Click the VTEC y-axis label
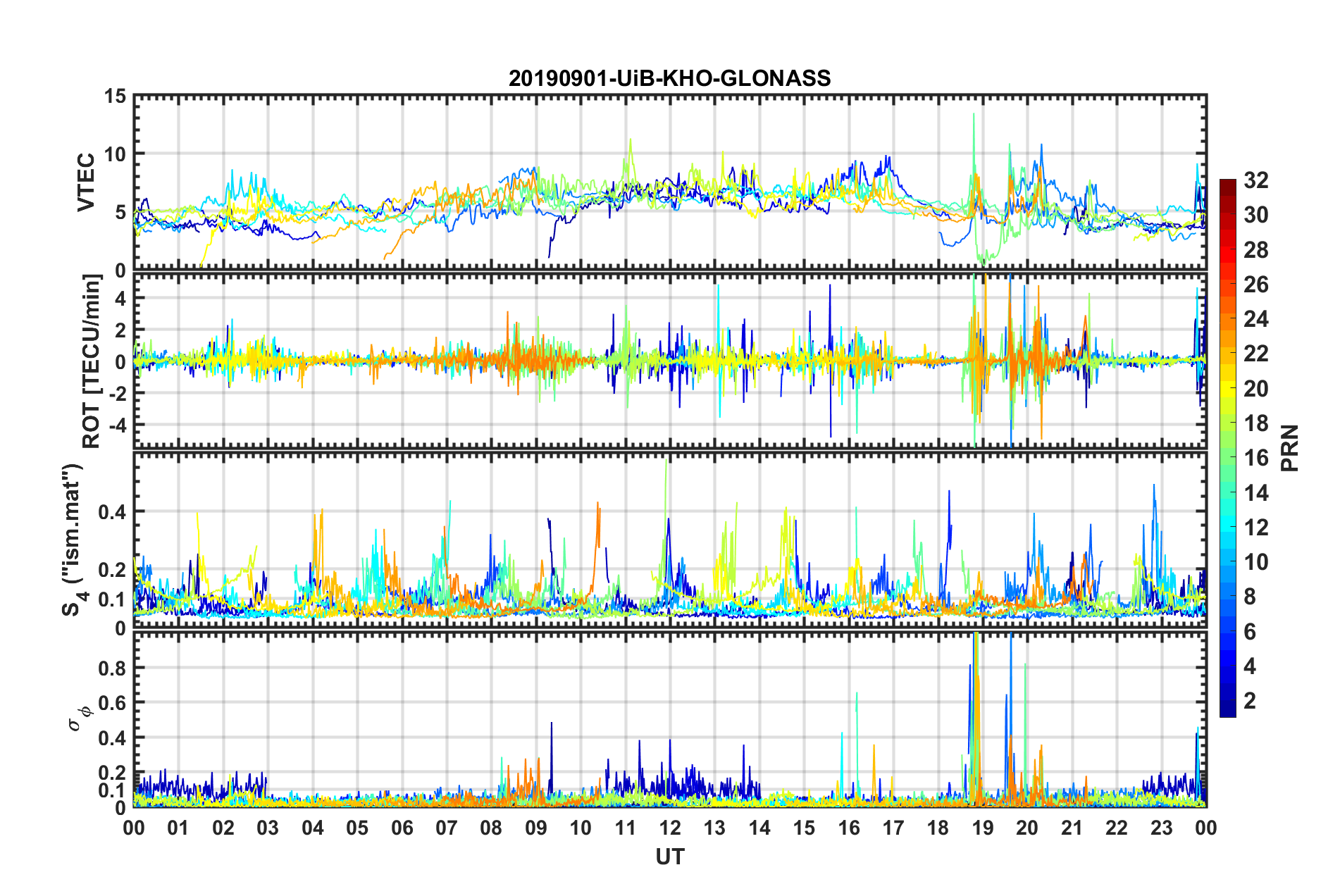 click(x=86, y=182)
